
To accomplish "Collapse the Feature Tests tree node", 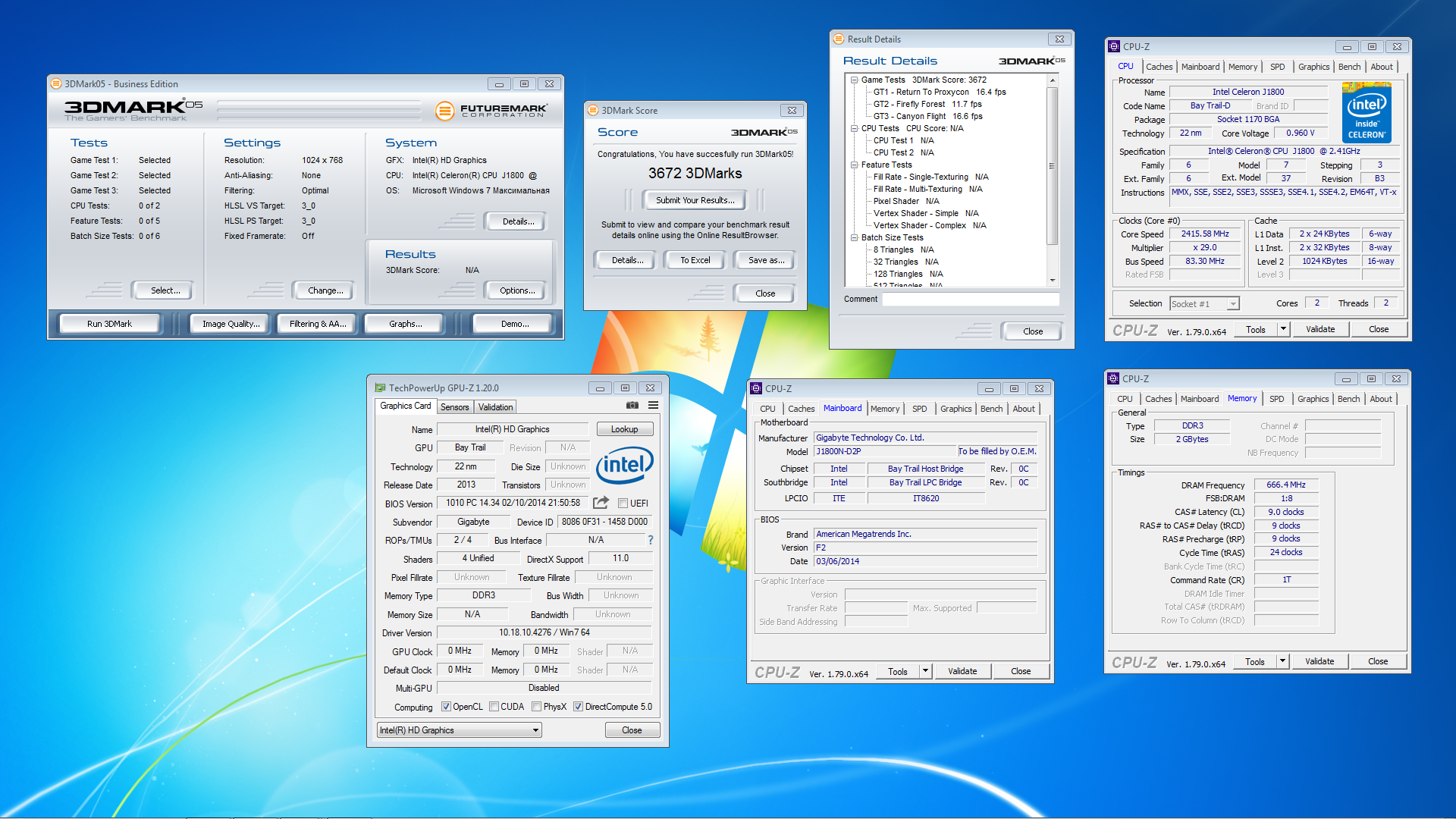I will [854, 165].
